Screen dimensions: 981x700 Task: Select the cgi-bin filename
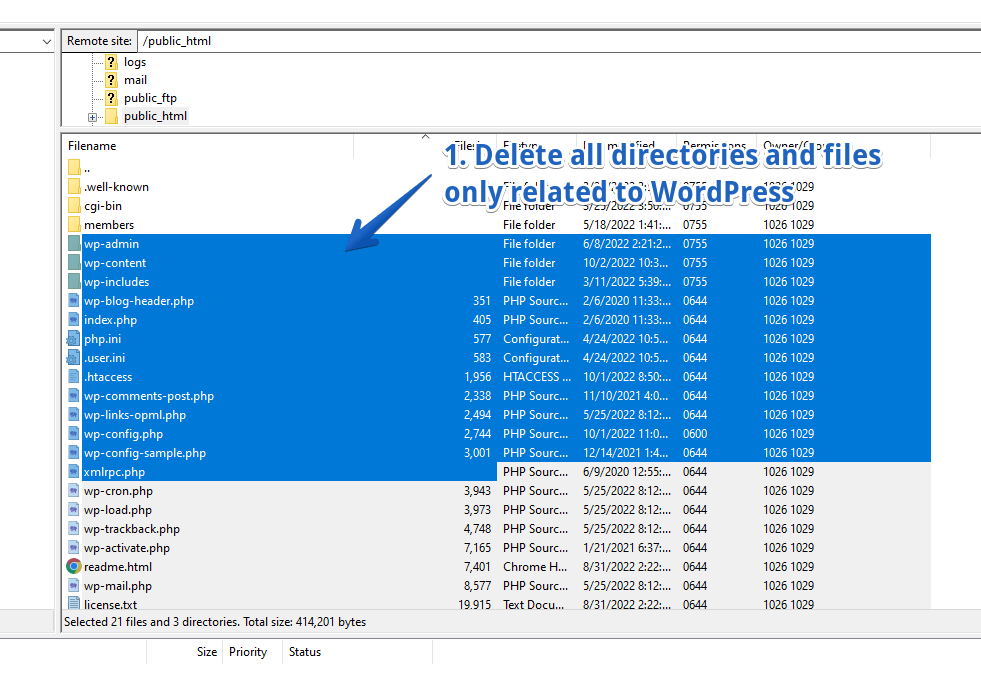tap(103, 206)
